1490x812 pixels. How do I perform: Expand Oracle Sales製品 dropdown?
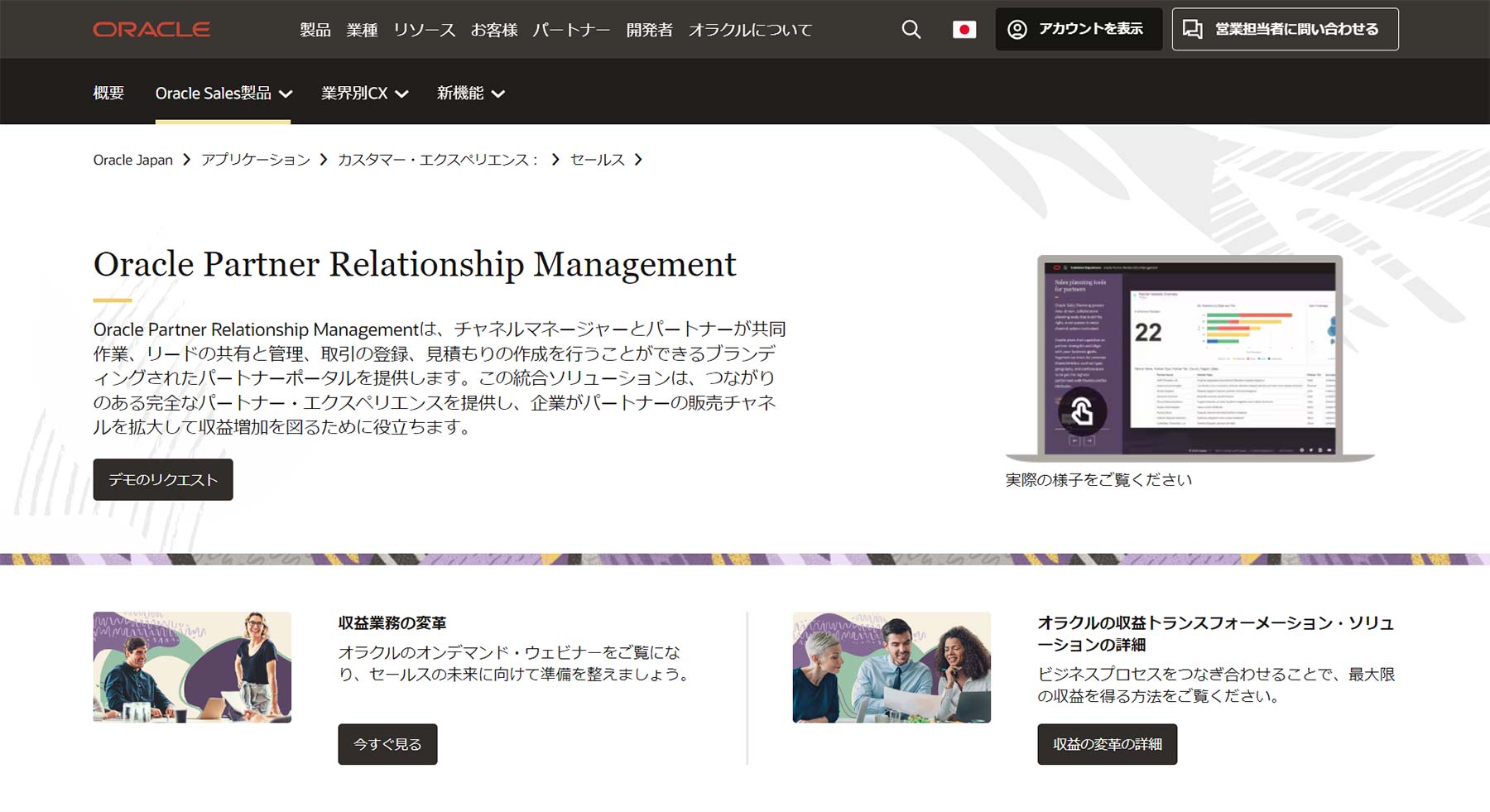223,94
